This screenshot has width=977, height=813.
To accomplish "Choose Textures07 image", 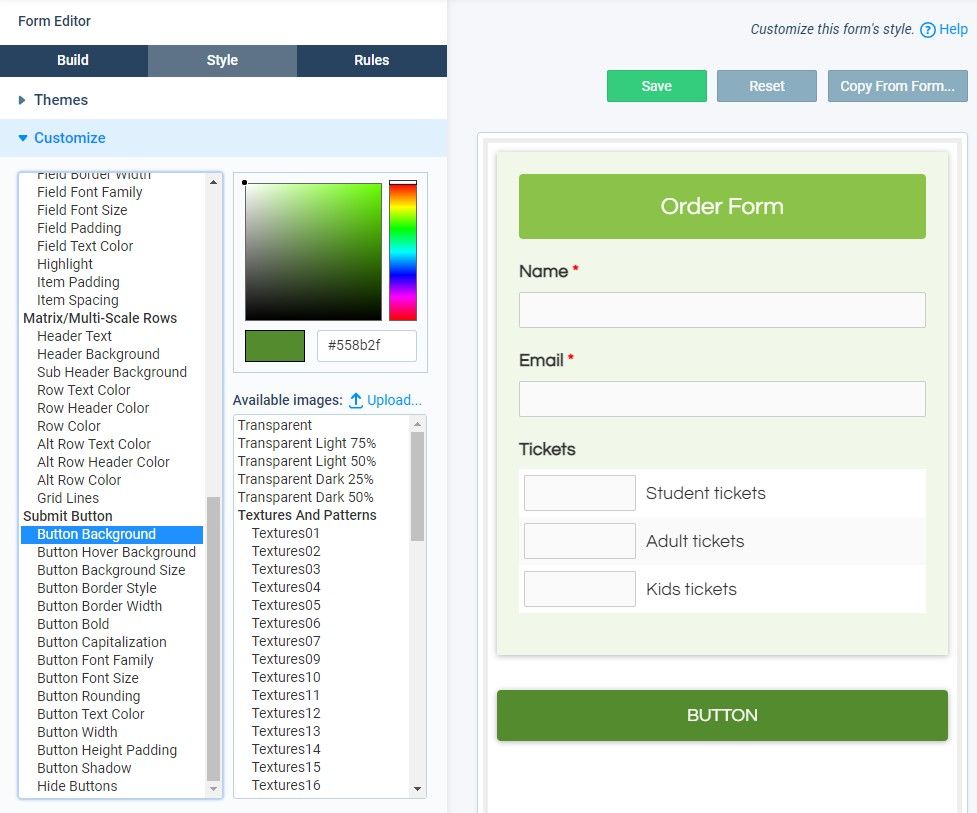I will tap(285, 642).
